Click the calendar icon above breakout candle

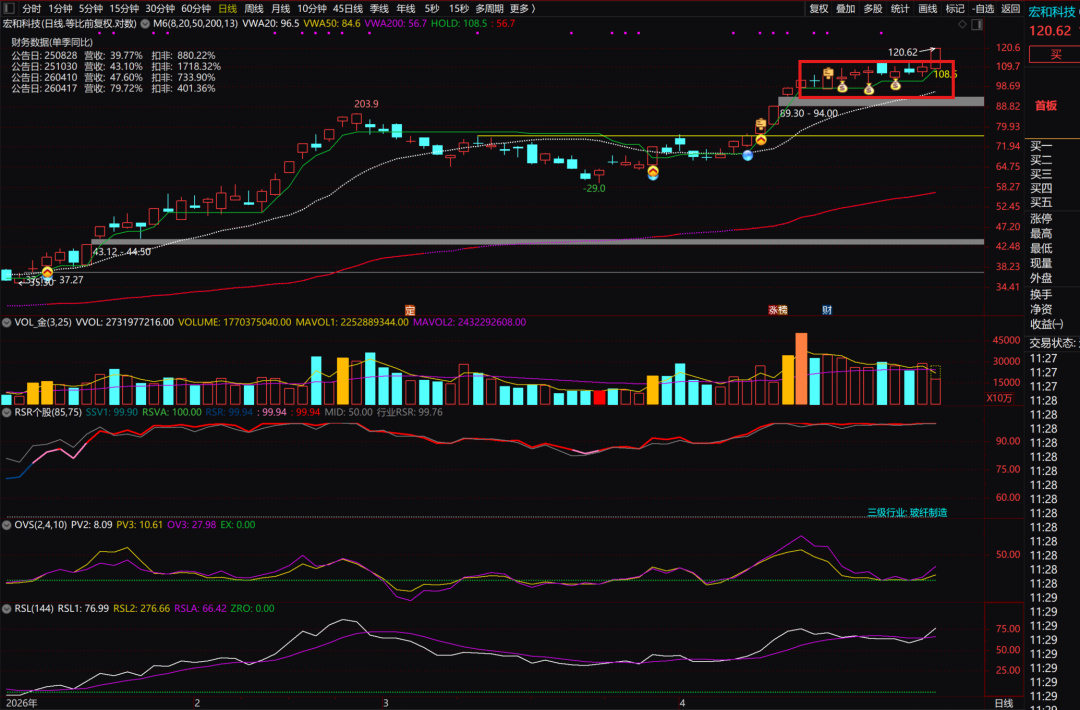point(760,125)
